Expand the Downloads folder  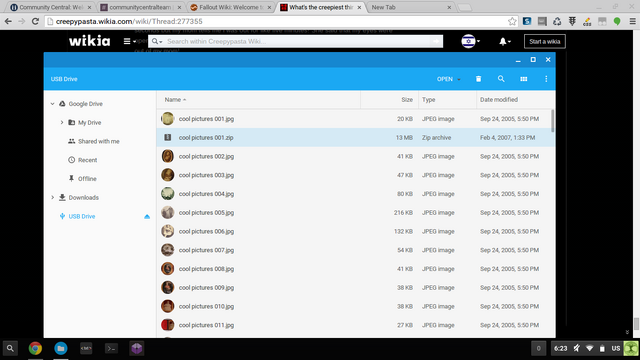pyautogui.click(x=53, y=198)
